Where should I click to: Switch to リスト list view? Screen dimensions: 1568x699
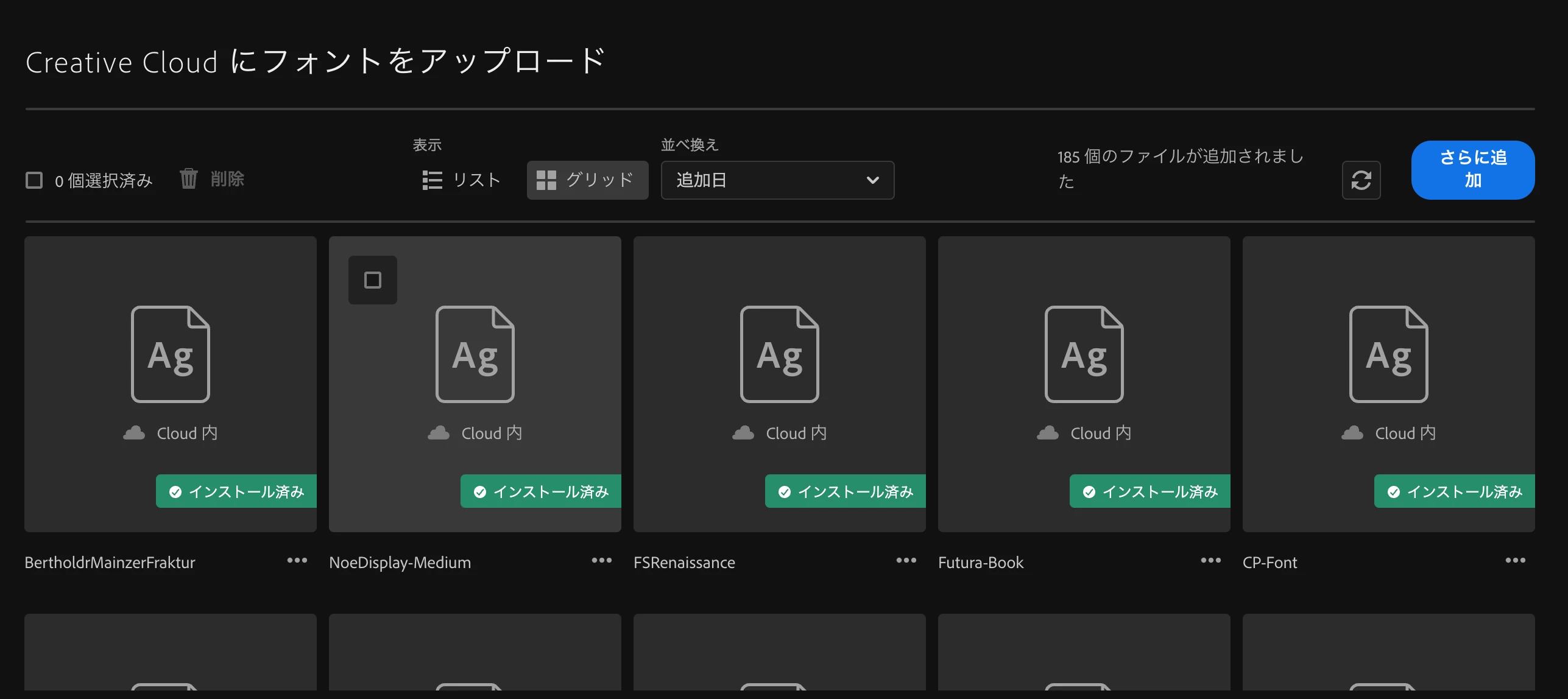click(462, 180)
